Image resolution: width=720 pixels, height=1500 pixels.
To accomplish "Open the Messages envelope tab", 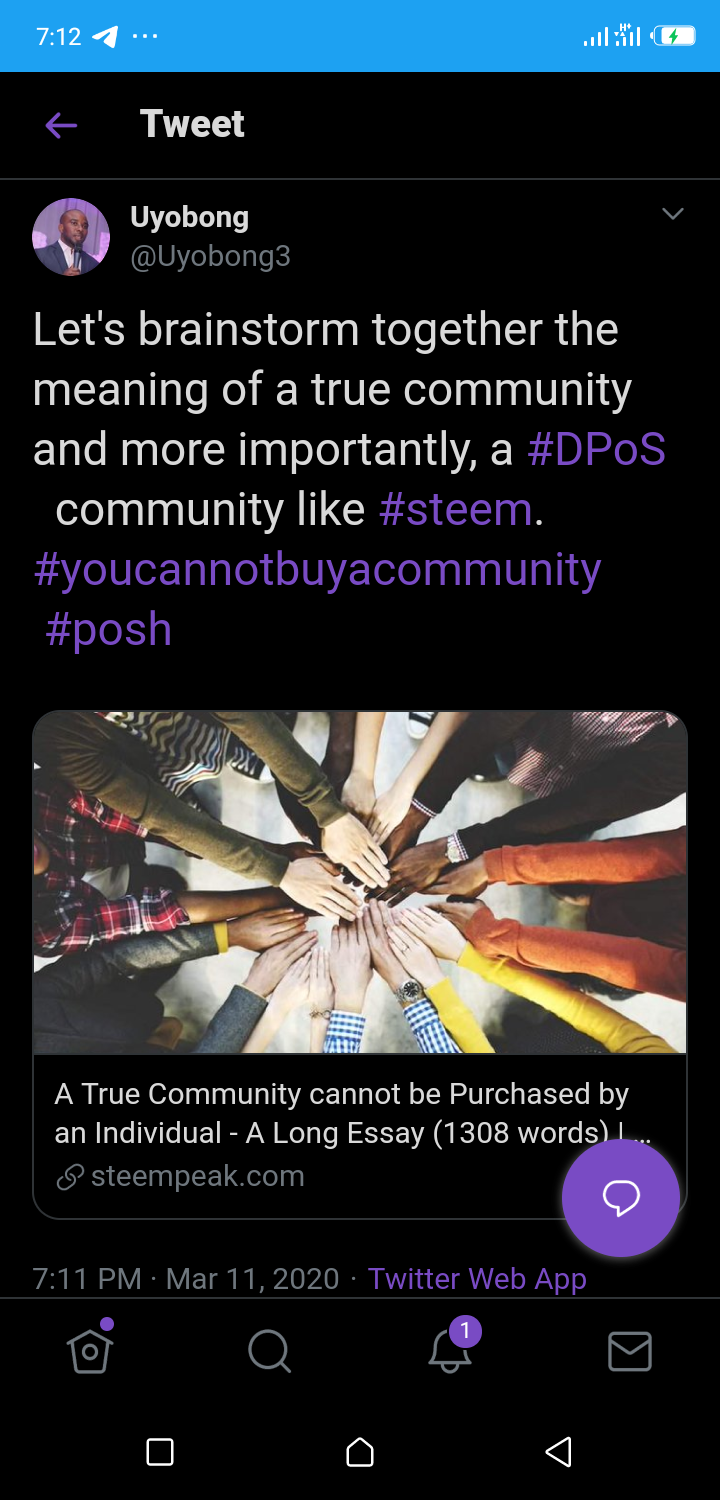I will point(630,1352).
